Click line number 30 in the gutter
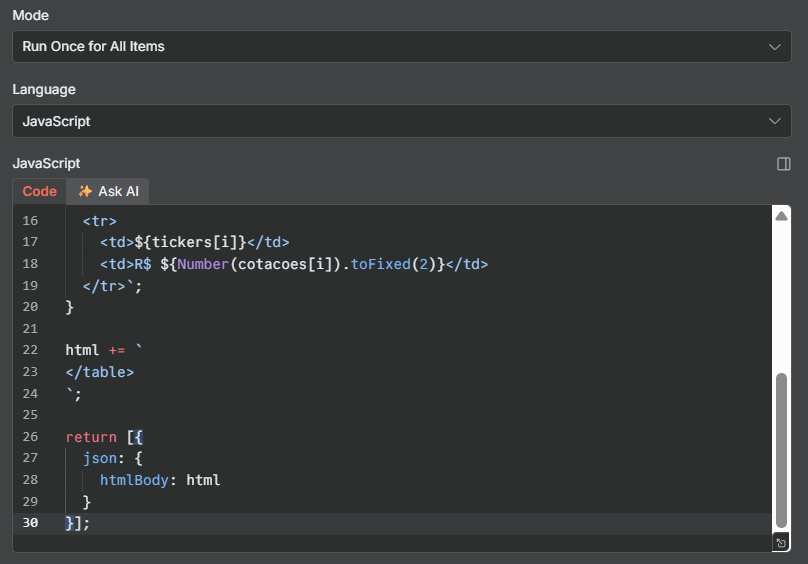This screenshot has height=564, width=808. [x=30, y=522]
